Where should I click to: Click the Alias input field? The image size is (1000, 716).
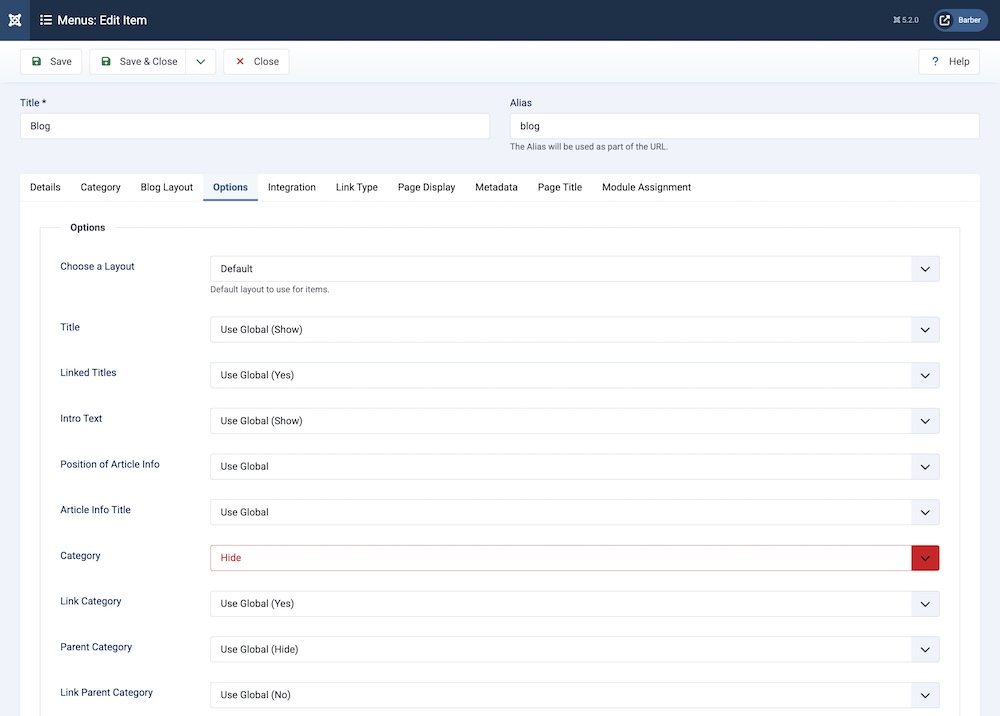pyautogui.click(x=744, y=126)
